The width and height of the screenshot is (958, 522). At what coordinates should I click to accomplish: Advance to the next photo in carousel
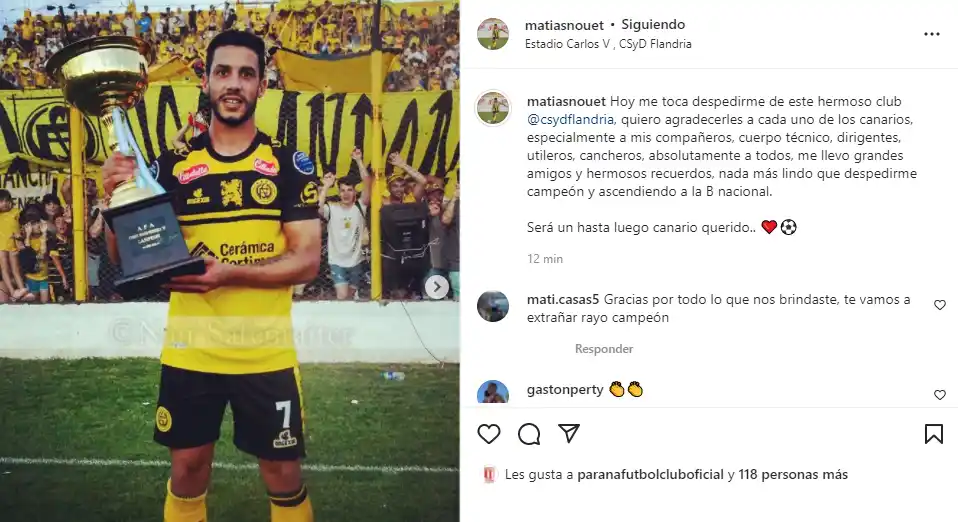437,287
